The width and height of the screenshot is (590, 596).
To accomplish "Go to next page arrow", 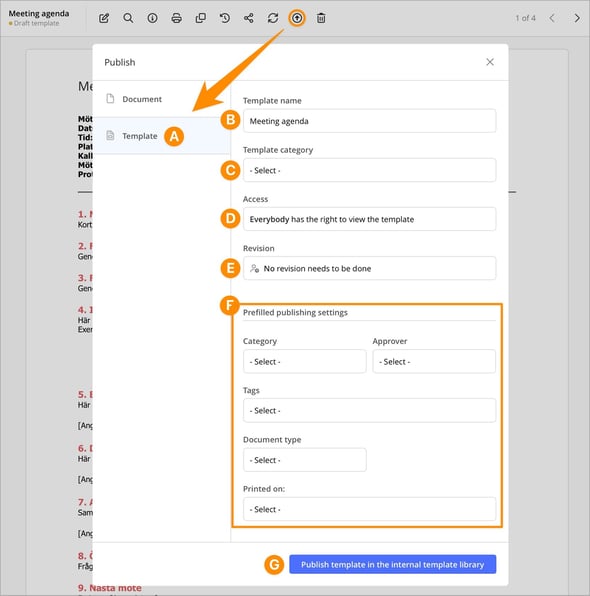I will point(577,18).
